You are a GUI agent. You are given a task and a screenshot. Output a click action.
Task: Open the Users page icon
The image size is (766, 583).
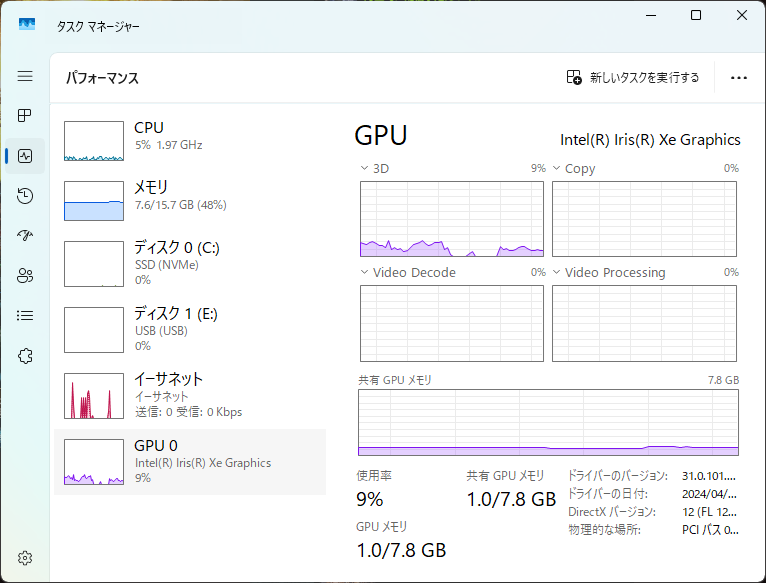pyautogui.click(x=25, y=276)
